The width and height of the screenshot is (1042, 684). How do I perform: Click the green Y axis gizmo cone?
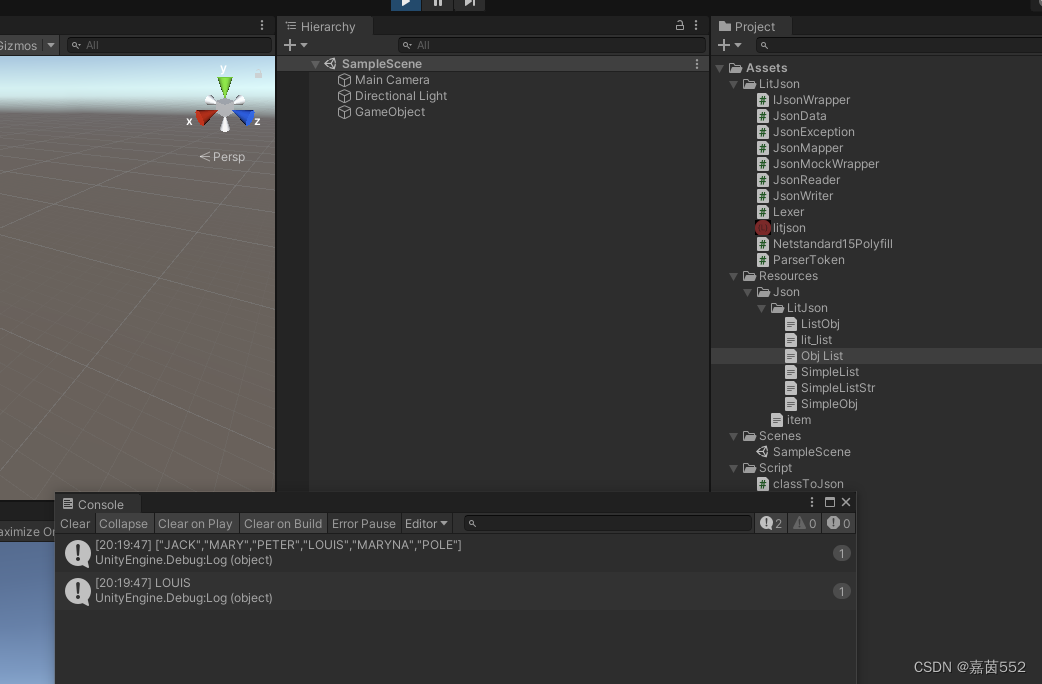click(225, 85)
